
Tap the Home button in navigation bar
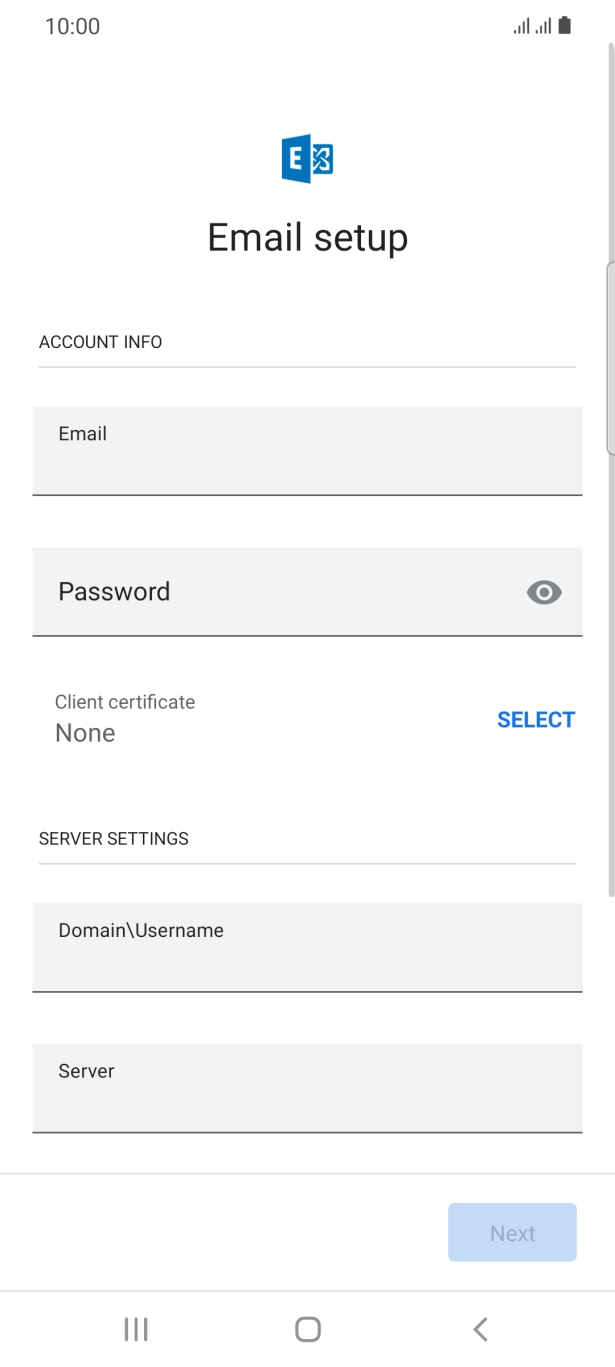click(x=307, y=1329)
